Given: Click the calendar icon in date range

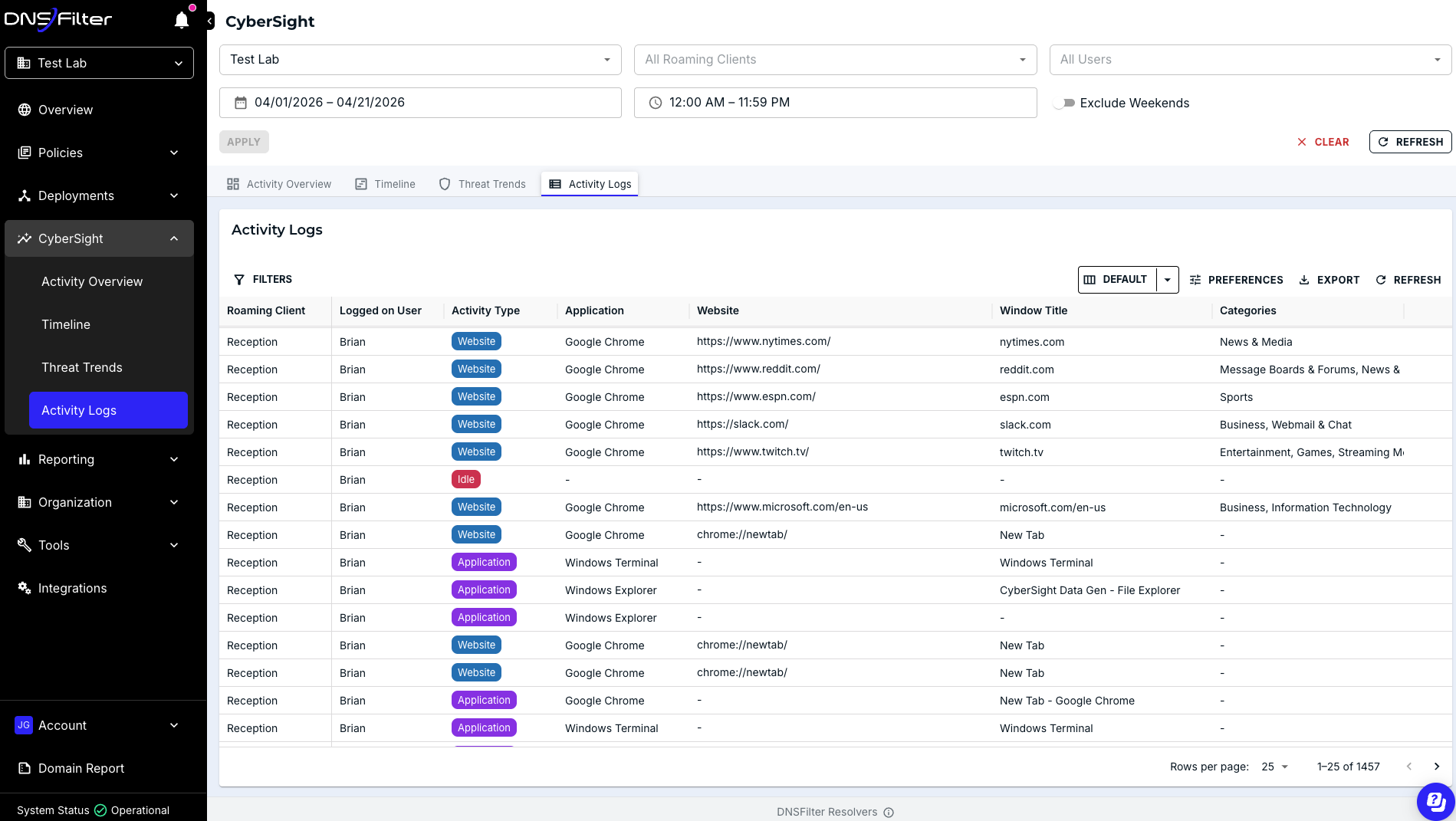Looking at the screenshot, I should [x=241, y=103].
